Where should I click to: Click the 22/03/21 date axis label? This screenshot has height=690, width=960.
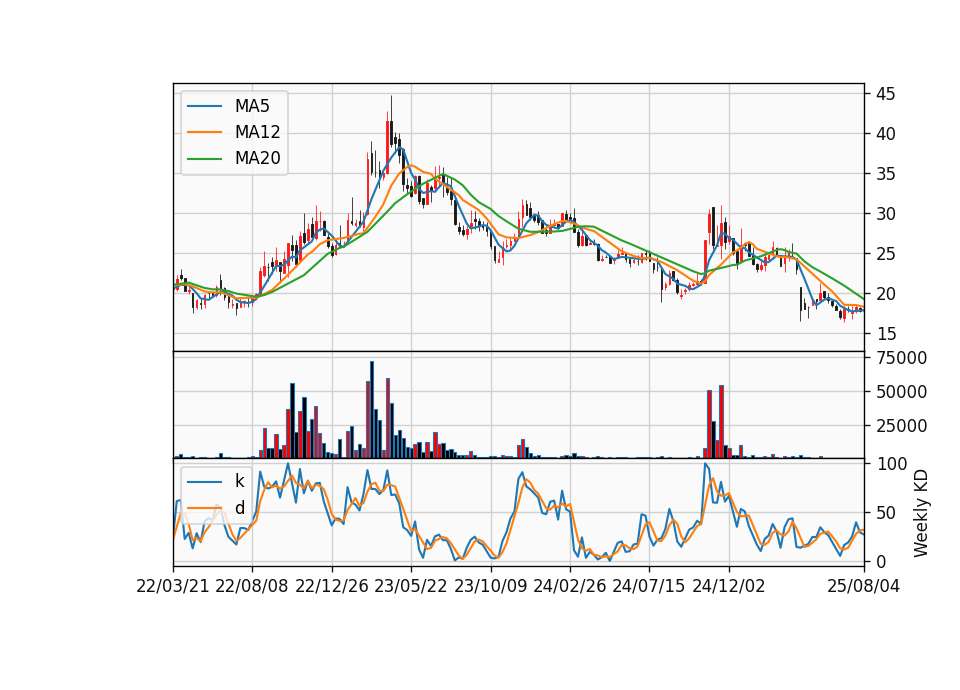click(x=173, y=586)
